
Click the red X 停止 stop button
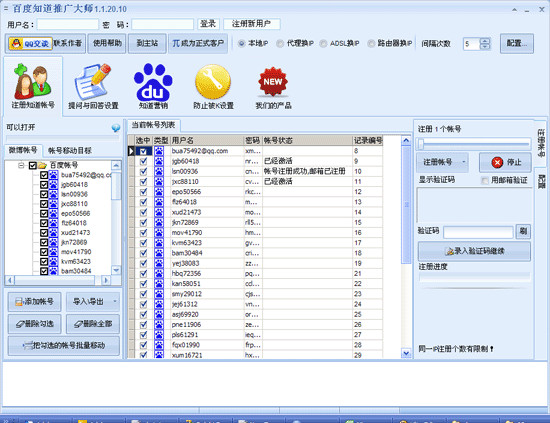(x=505, y=162)
